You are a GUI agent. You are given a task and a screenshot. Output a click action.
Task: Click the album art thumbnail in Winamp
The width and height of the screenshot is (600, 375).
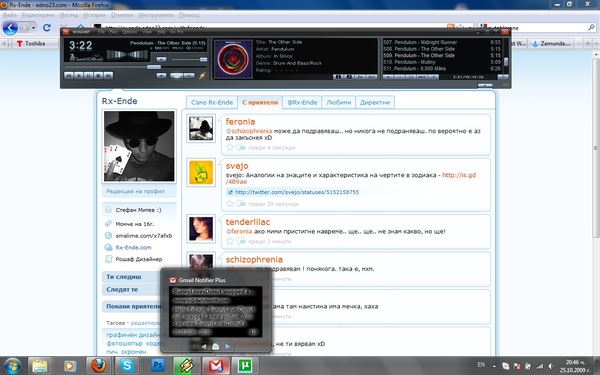click(233, 59)
